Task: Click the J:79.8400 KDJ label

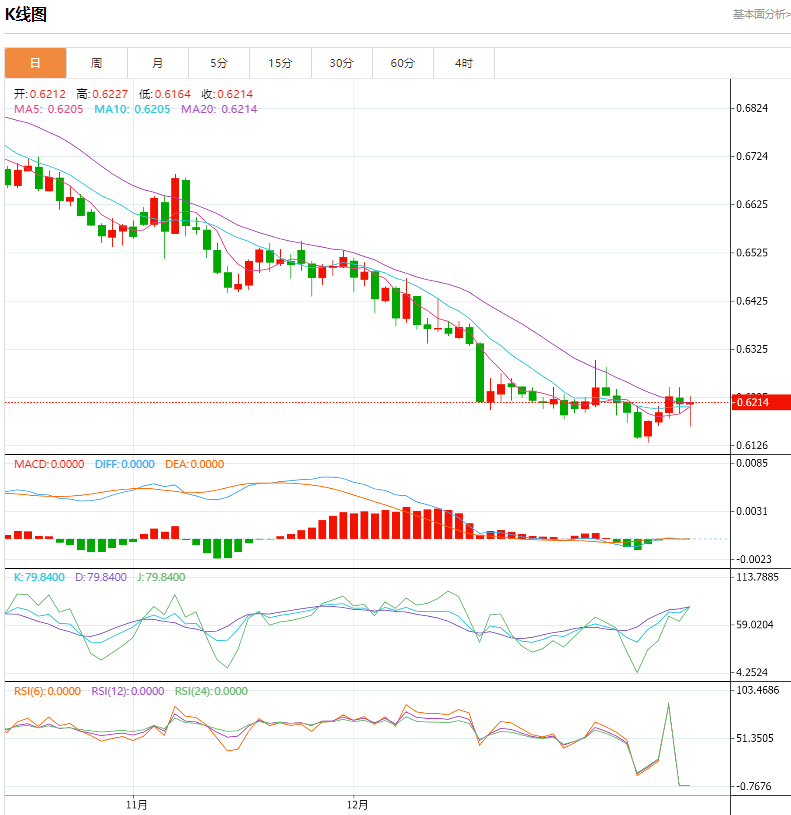Action: tap(161, 577)
